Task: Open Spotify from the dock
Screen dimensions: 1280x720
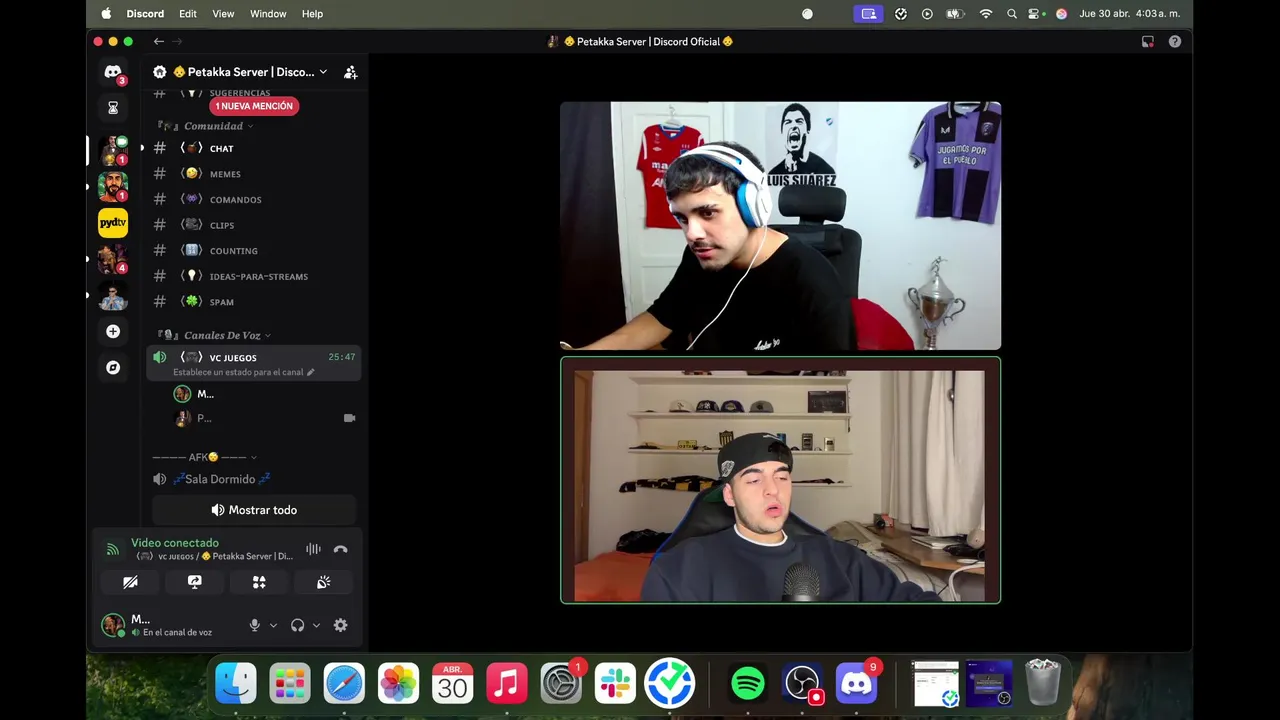Action: click(748, 683)
